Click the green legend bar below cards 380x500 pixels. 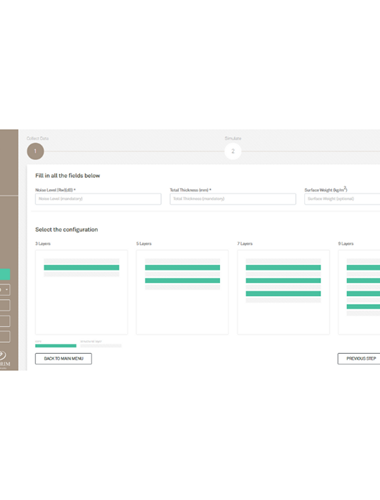[x=56, y=346]
